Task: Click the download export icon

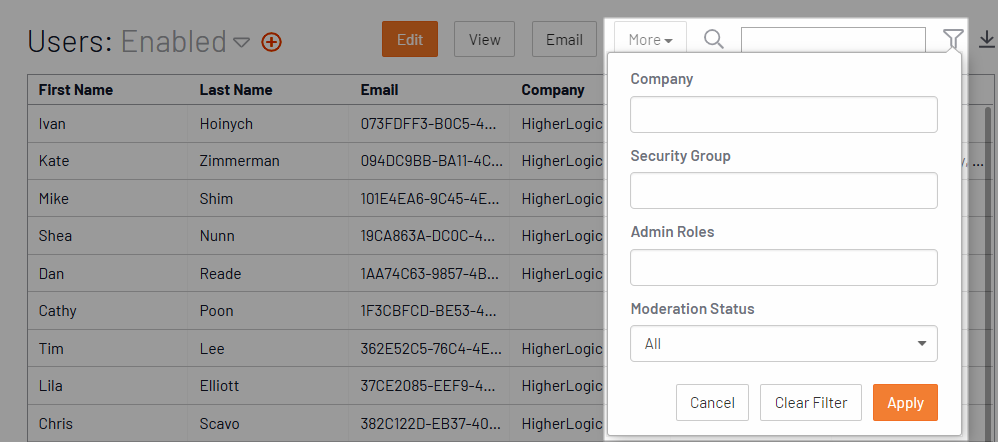Action: pos(987,41)
